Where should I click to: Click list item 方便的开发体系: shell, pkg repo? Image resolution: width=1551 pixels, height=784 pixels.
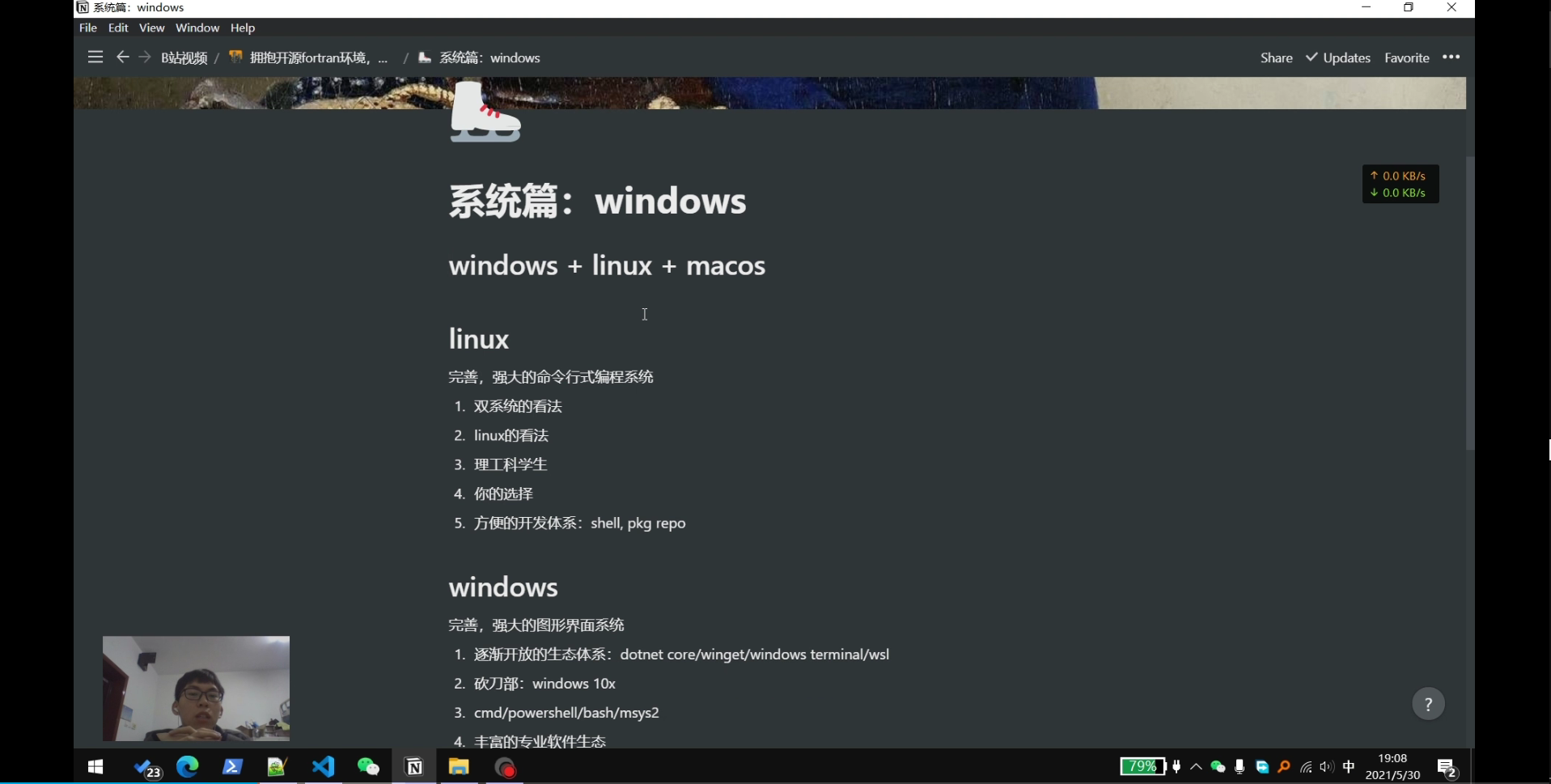579,523
